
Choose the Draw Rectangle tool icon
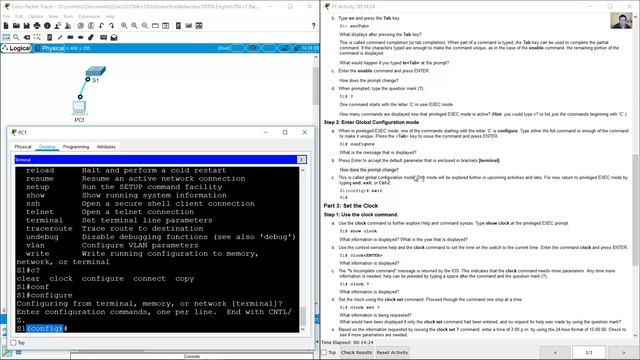coord(70,37)
